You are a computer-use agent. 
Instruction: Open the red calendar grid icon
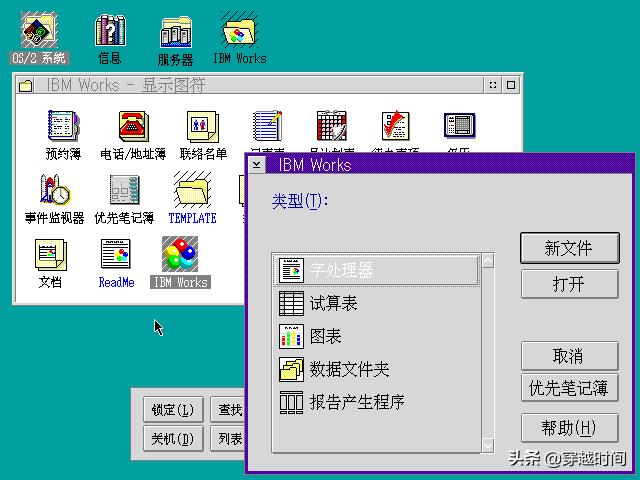[331, 126]
